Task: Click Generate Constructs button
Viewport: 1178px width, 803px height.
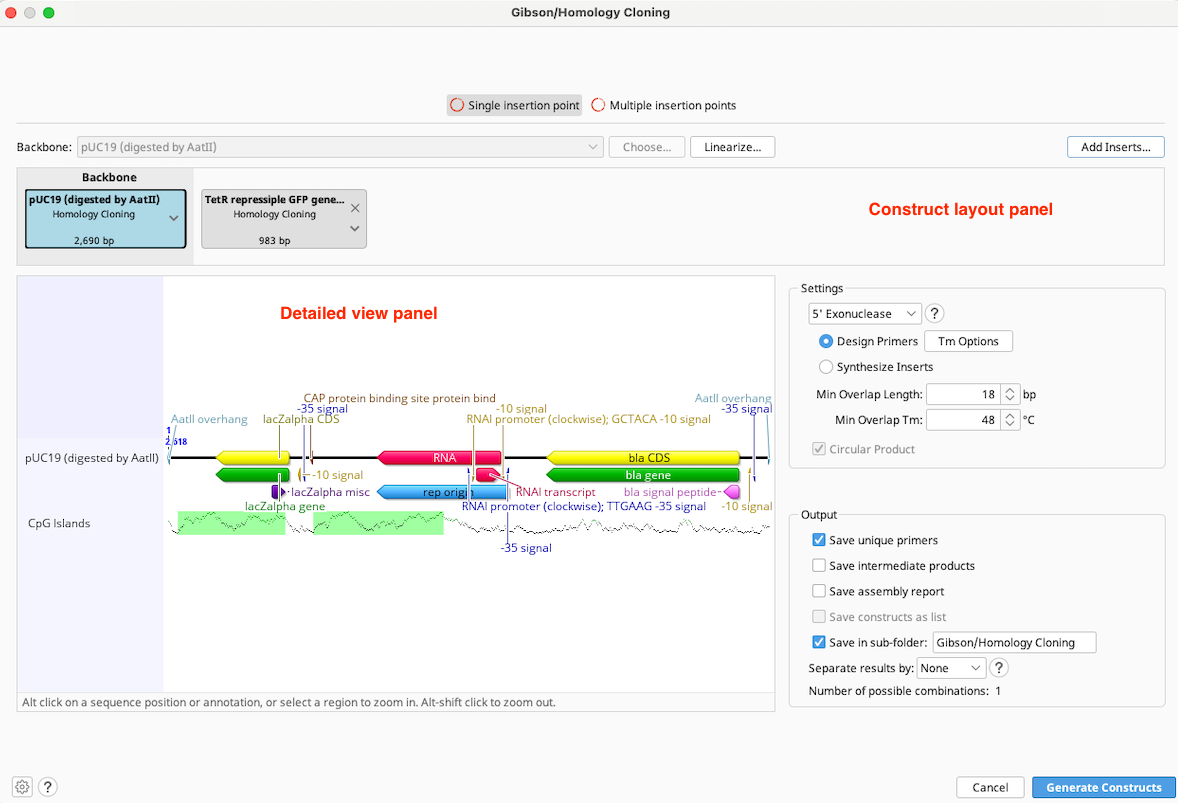Action: [1104, 787]
